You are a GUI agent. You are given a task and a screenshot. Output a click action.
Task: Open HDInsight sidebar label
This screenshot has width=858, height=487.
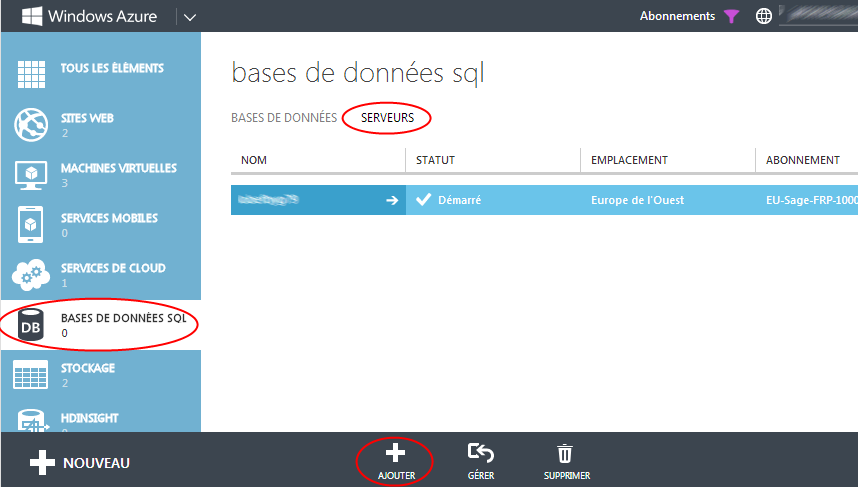coord(90,418)
